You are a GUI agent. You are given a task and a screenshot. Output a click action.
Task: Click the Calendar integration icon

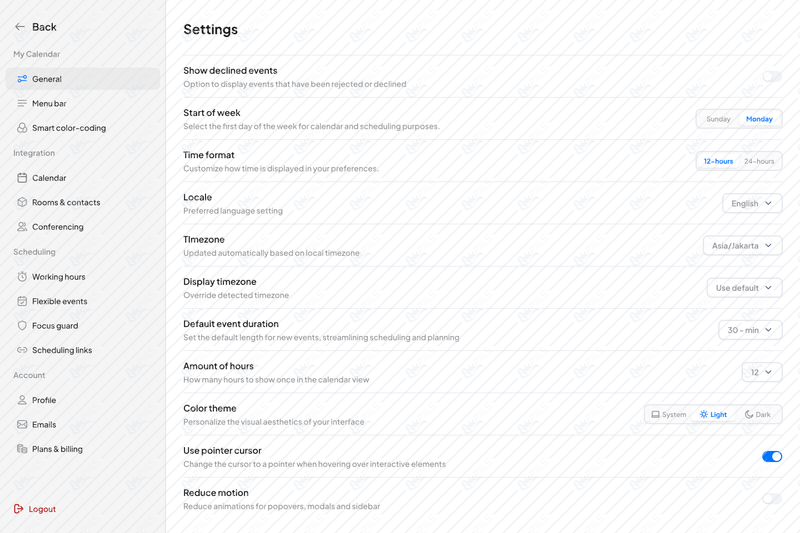pos(22,178)
